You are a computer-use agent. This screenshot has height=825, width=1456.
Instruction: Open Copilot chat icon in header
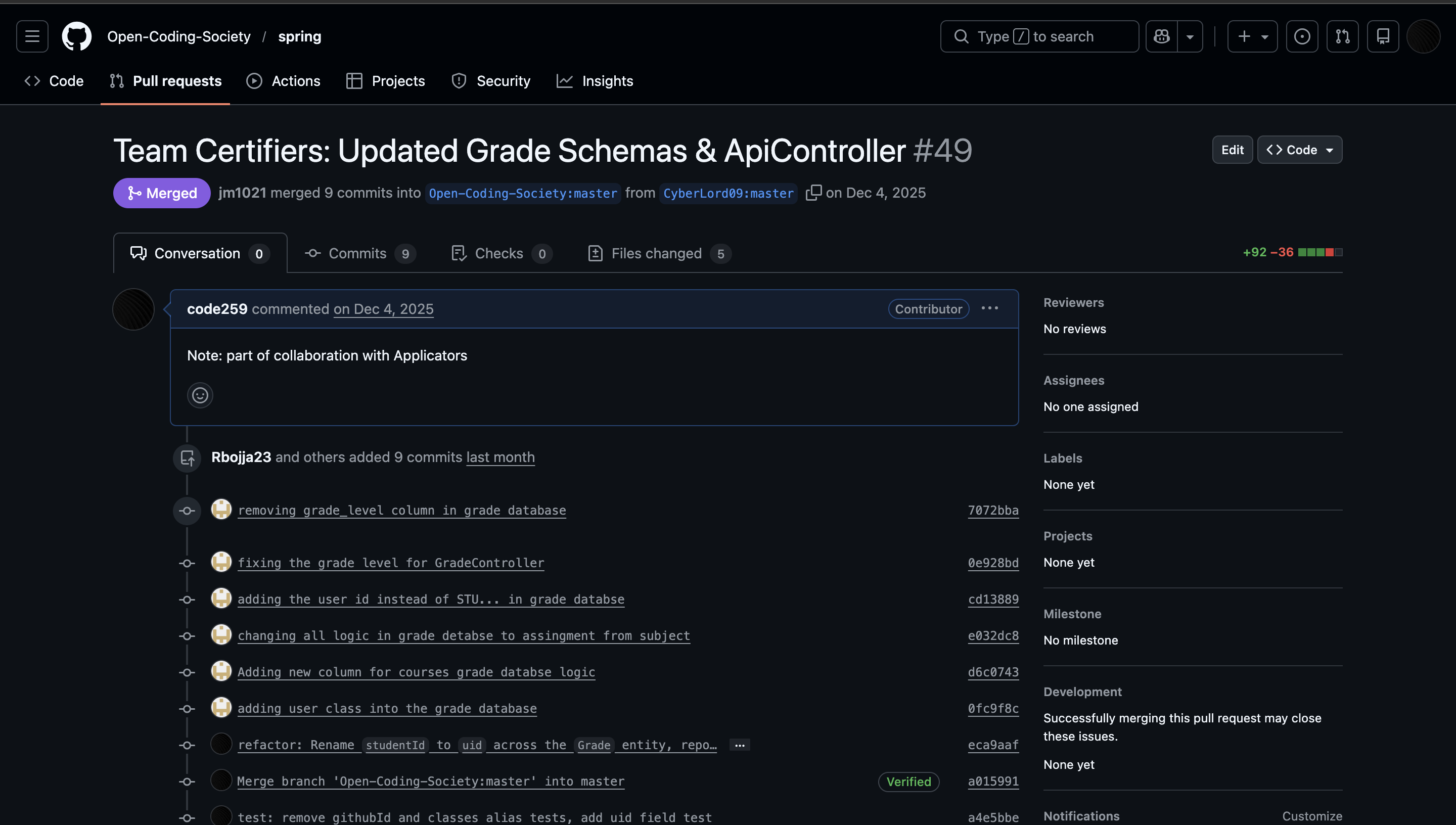1161,36
